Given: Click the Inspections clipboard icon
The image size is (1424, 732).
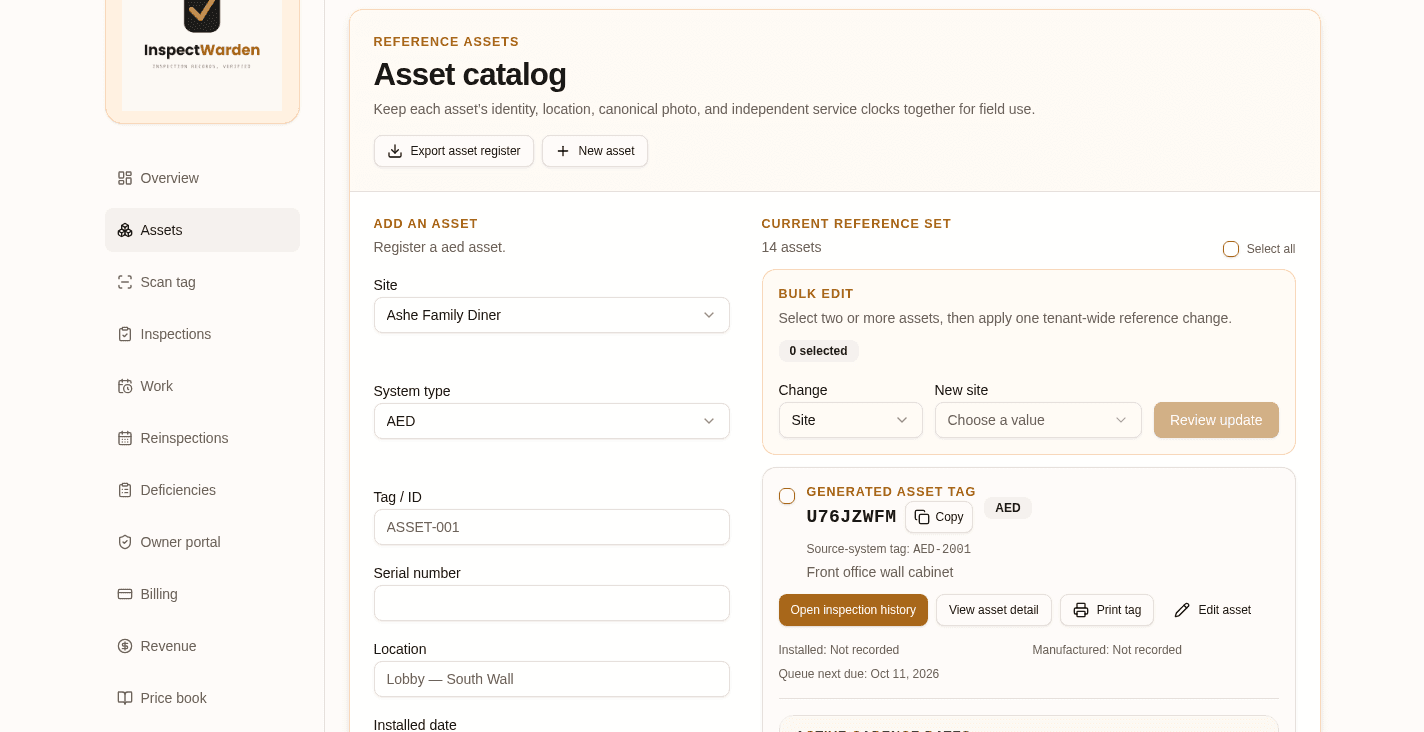Looking at the screenshot, I should 125,334.
